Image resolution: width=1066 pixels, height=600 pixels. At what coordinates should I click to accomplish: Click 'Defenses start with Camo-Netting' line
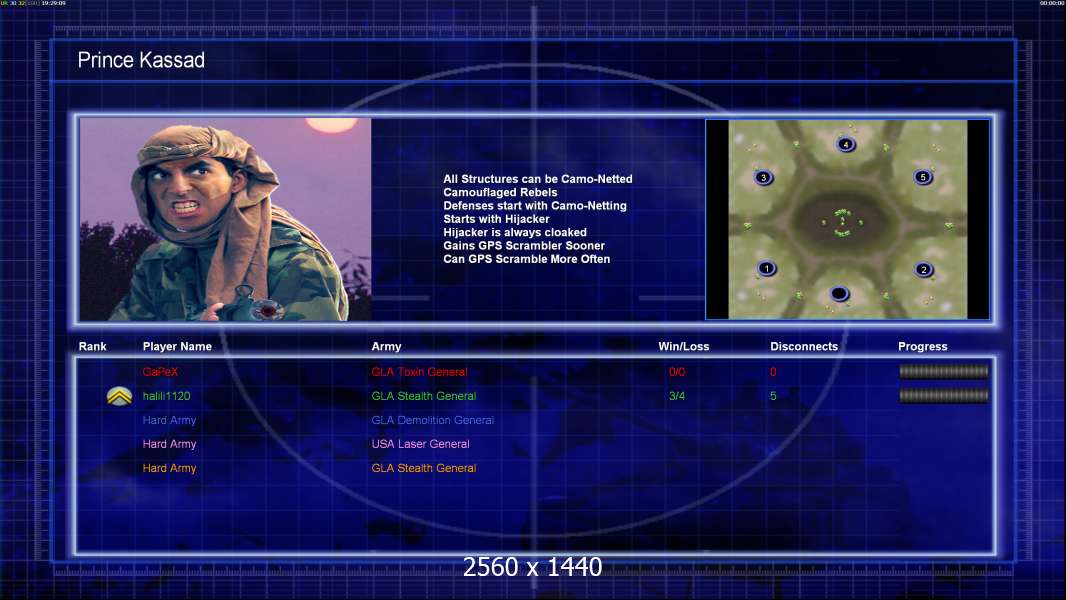(535, 205)
